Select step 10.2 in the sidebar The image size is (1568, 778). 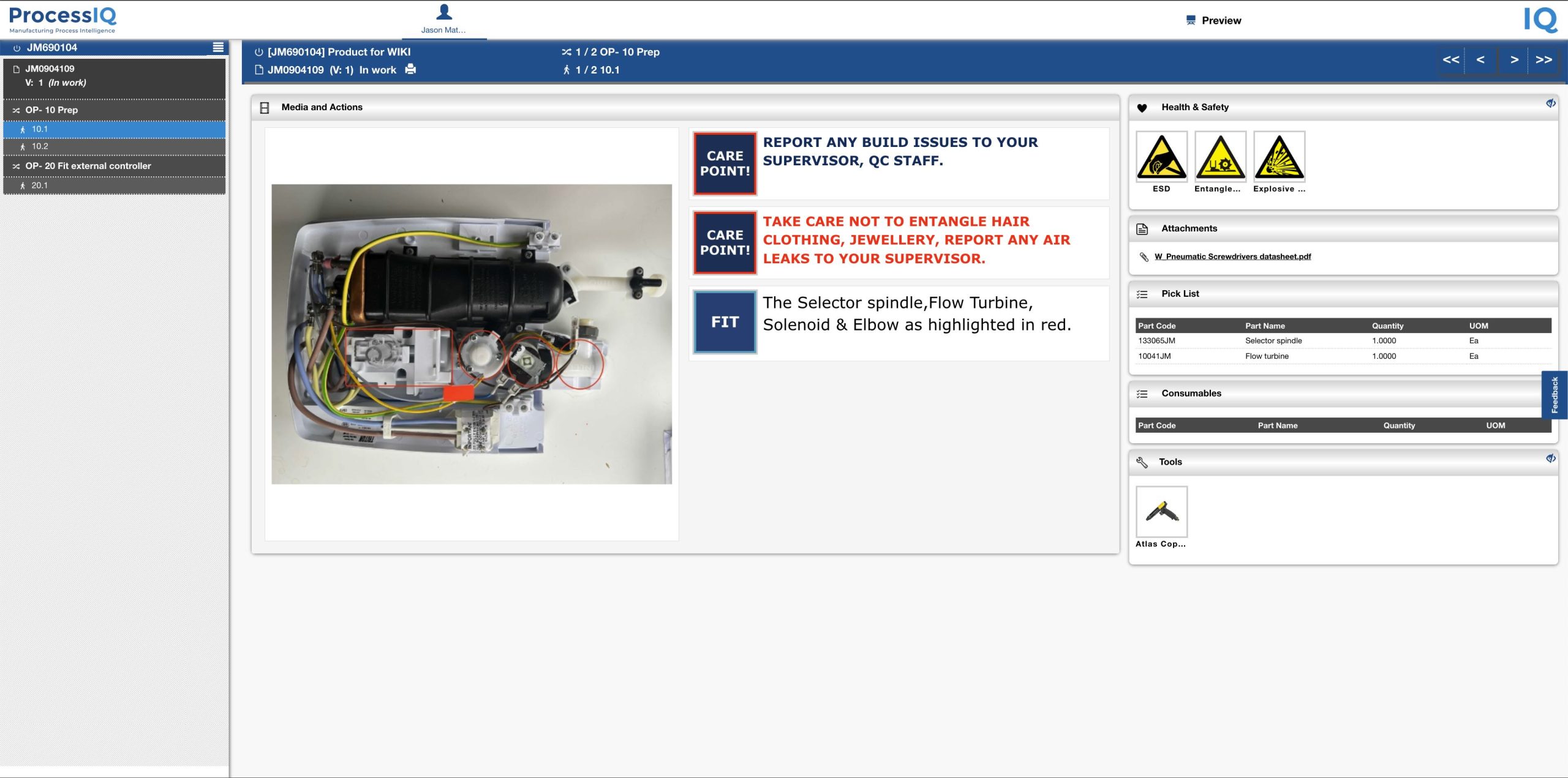point(115,146)
